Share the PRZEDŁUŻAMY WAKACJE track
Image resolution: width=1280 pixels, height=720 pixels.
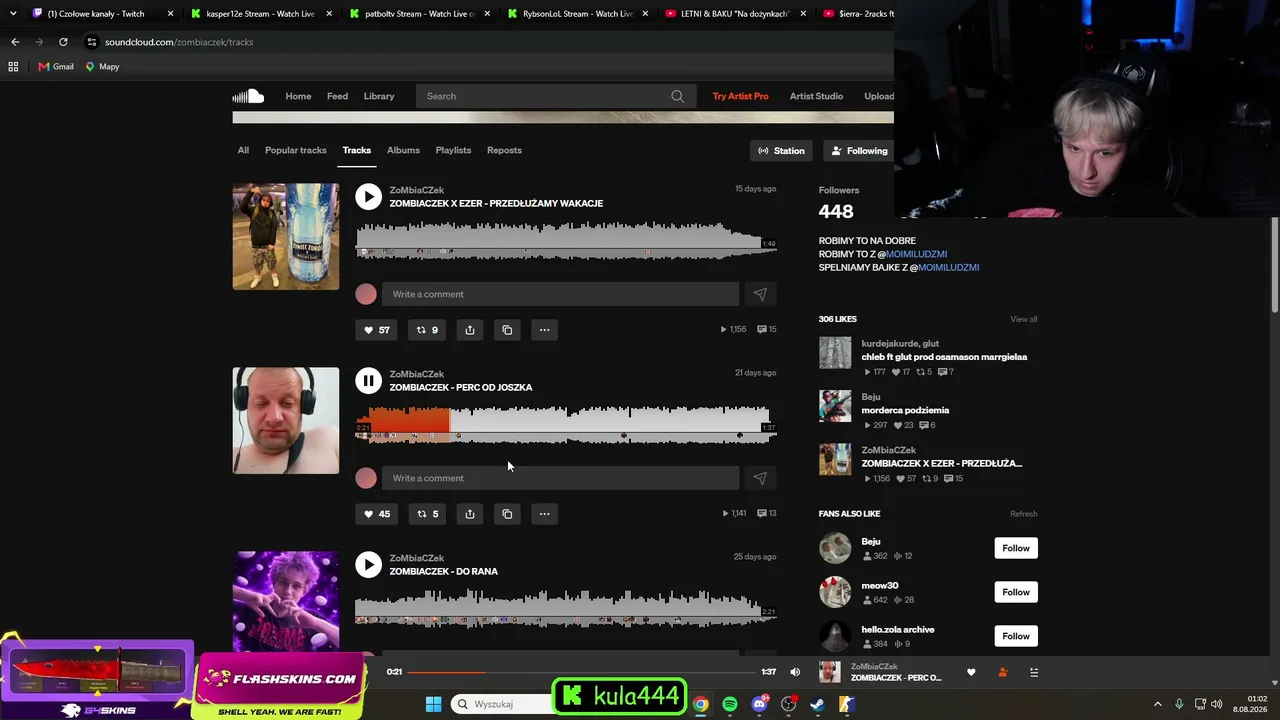(470, 330)
